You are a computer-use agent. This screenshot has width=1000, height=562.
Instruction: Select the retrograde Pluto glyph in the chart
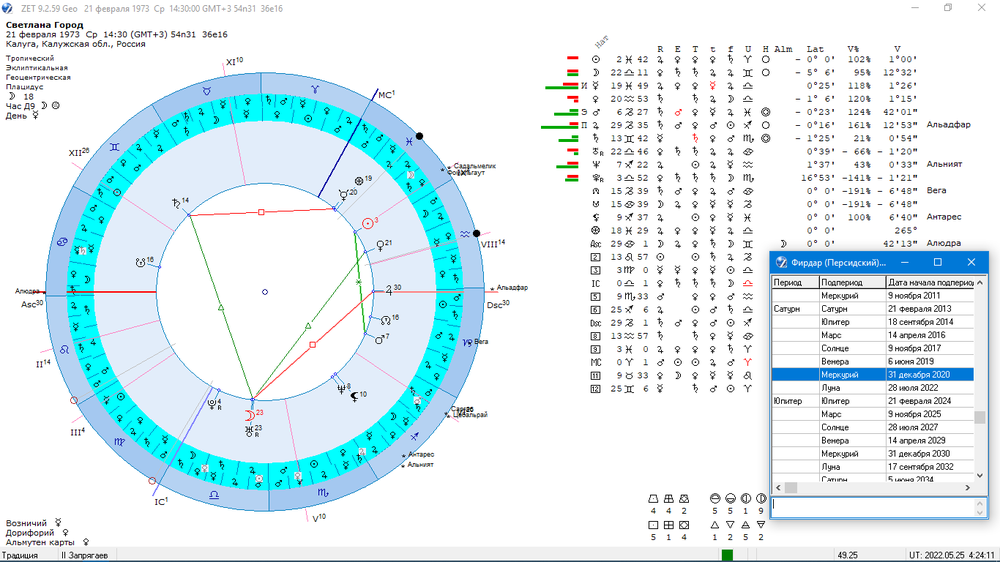[212, 403]
